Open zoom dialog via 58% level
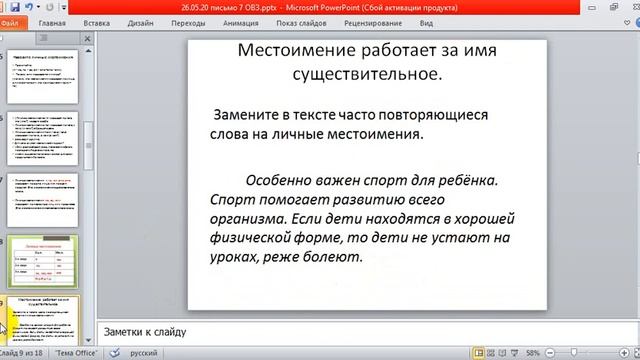This screenshot has width=640, height=360. [x=533, y=353]
